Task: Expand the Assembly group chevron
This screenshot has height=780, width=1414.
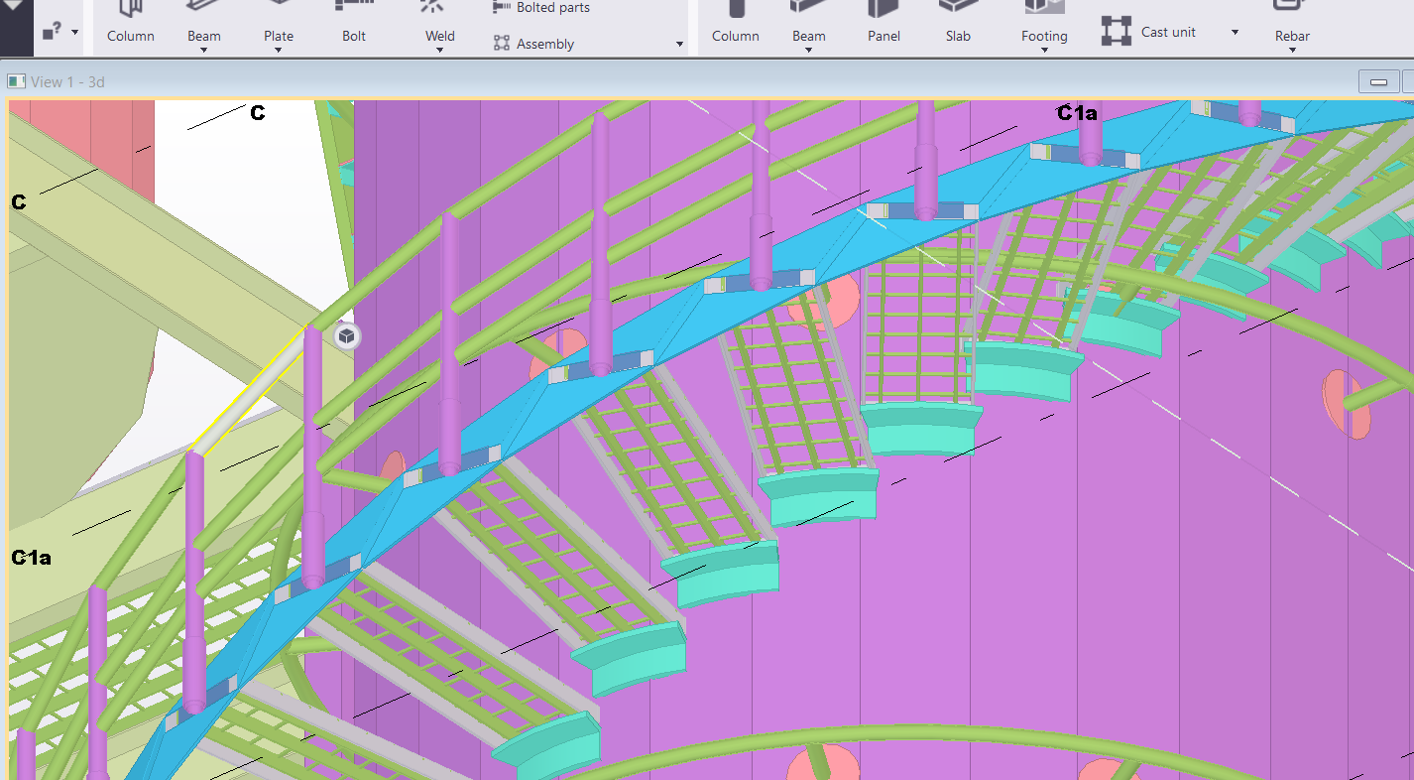Action: 679,44
